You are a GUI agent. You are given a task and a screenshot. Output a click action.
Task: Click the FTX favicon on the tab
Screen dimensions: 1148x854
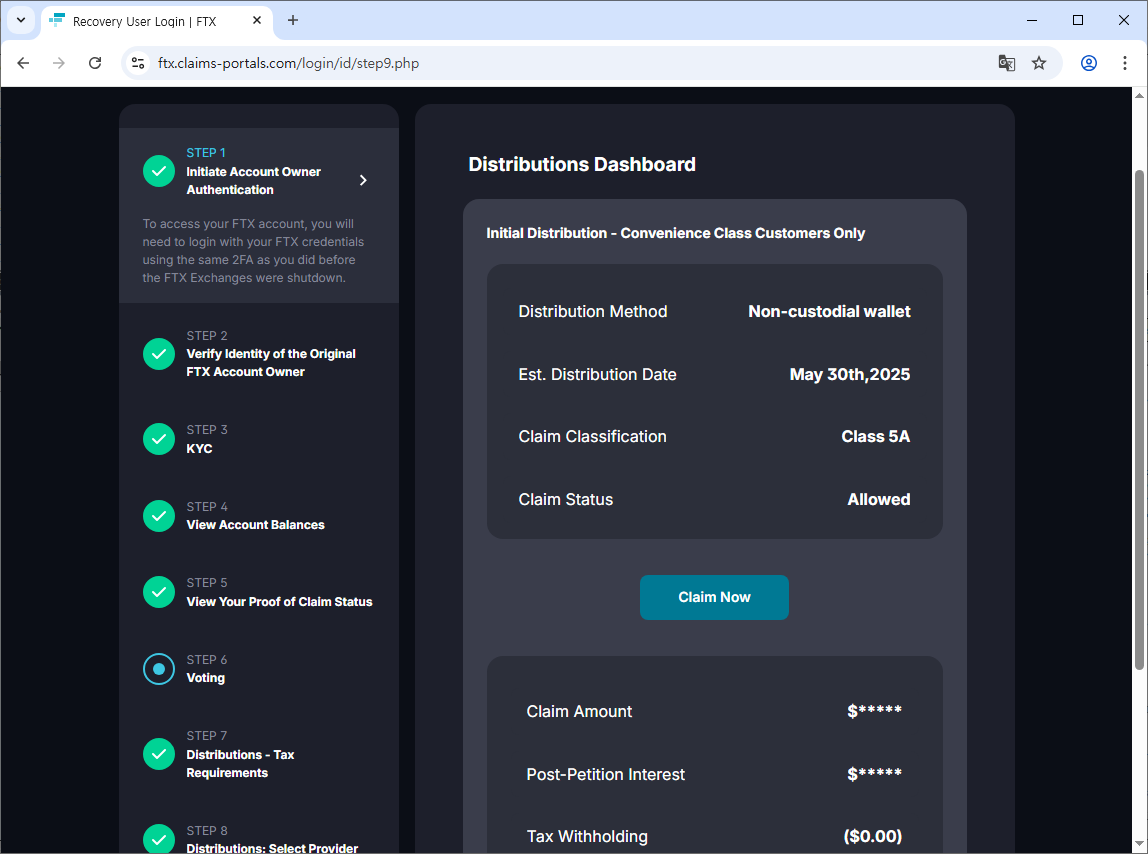(x=57, y=21)
